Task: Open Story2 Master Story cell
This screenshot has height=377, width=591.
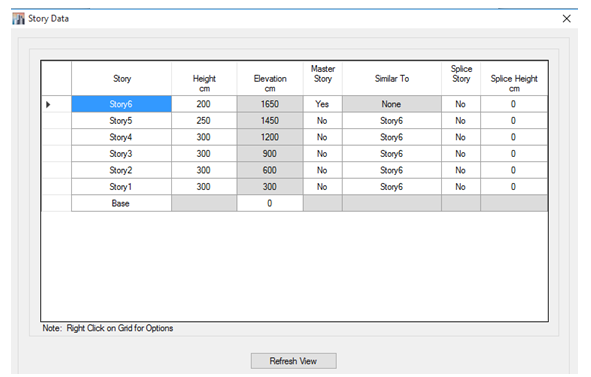Action: click(x=323, y=170)
